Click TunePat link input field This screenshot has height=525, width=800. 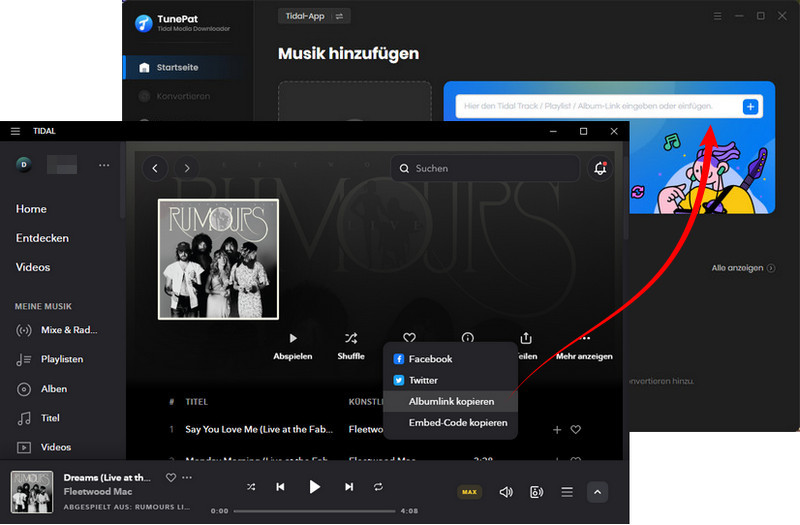click(598, 106)
